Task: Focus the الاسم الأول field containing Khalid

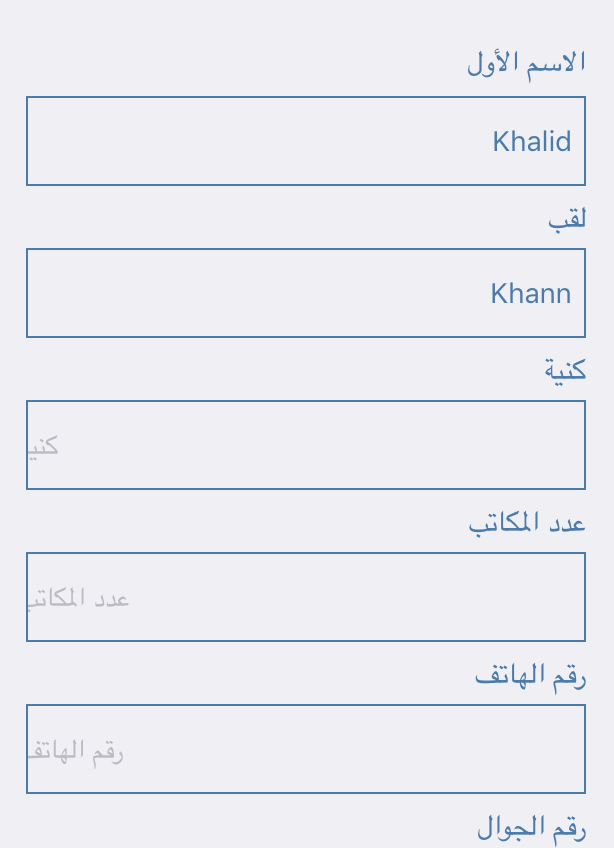Action: [306, 141]
